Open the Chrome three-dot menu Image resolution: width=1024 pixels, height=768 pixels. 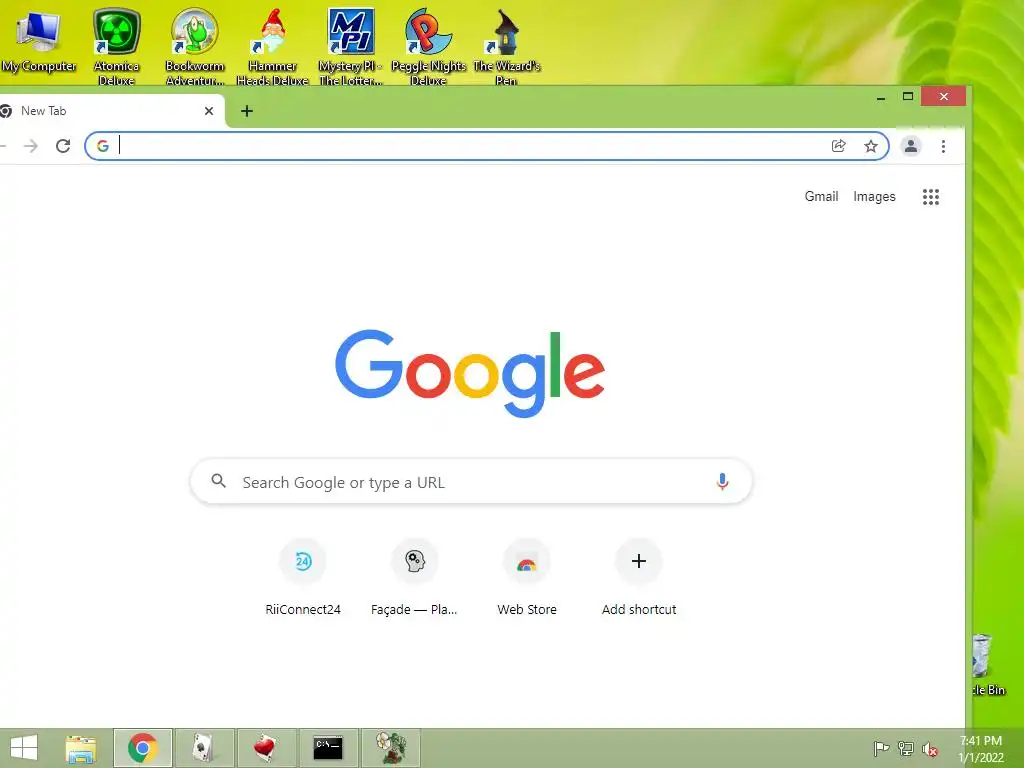click(943, 146)
